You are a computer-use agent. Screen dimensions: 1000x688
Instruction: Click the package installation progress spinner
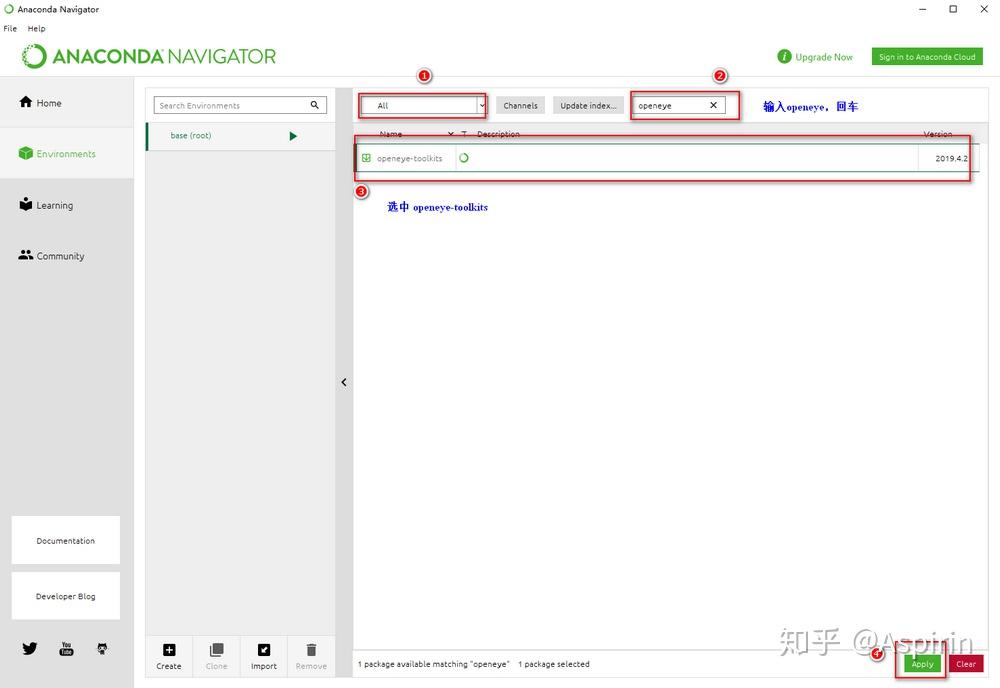[463, 157]
